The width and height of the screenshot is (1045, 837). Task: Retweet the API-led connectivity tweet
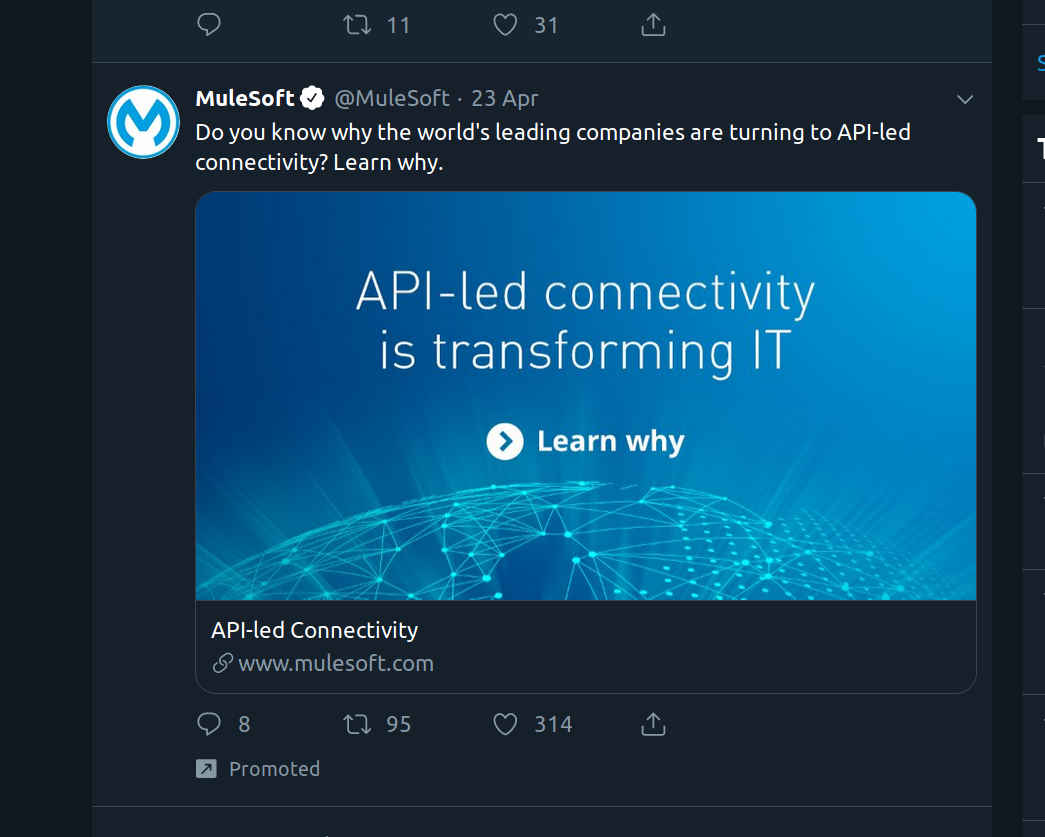tap(357, 724)
